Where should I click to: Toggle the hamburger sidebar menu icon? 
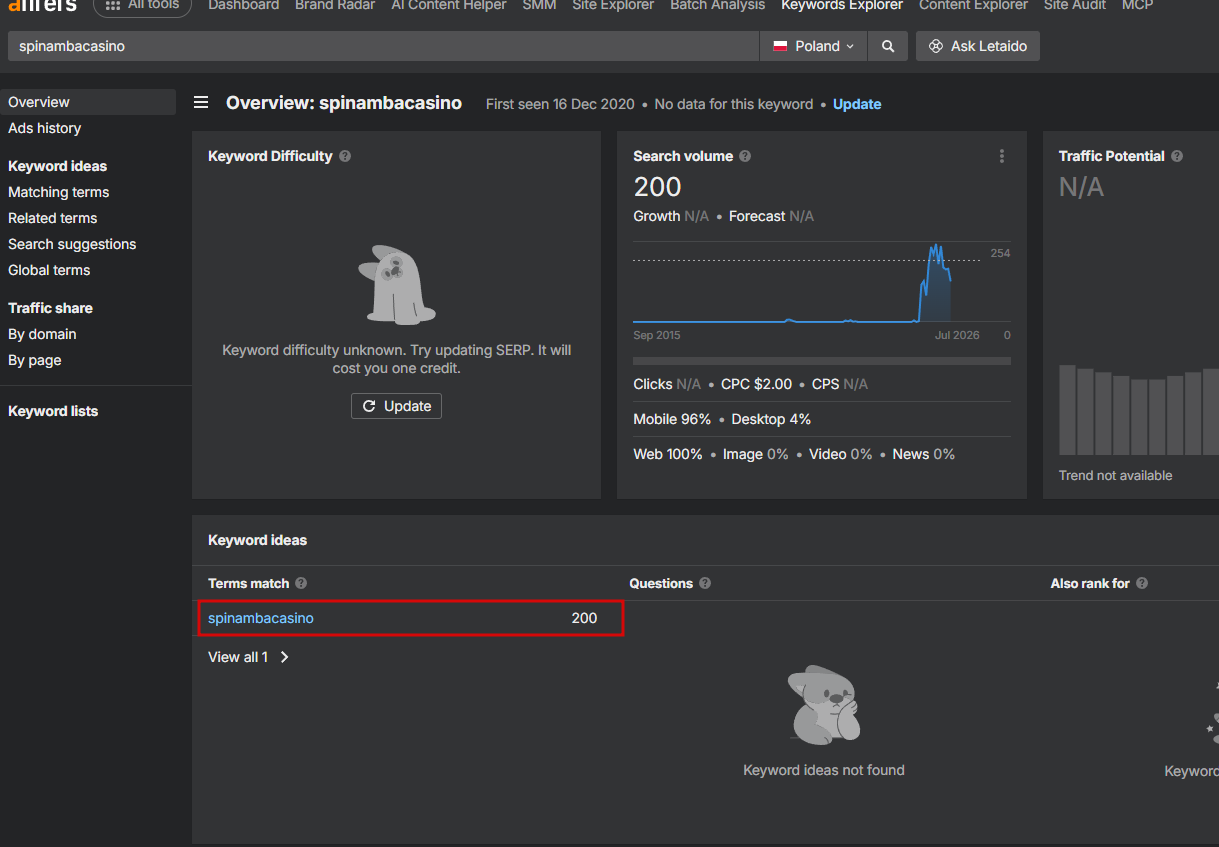coord(201,103)
